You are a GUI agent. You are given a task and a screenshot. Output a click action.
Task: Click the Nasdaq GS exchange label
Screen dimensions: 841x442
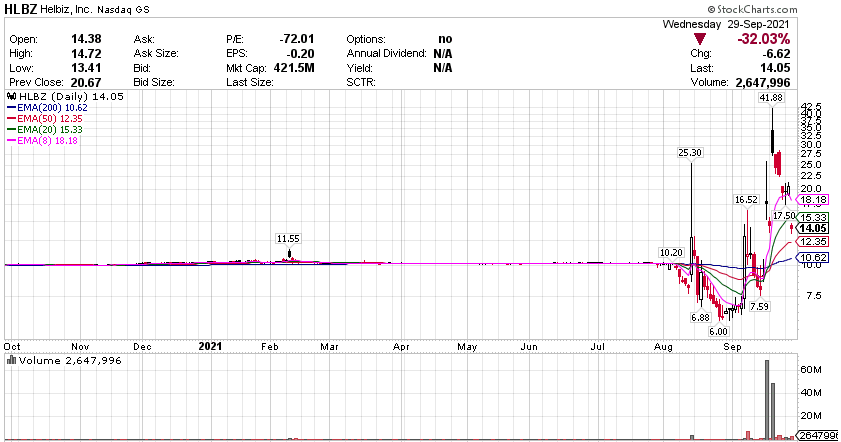click(x=123, y=10)
